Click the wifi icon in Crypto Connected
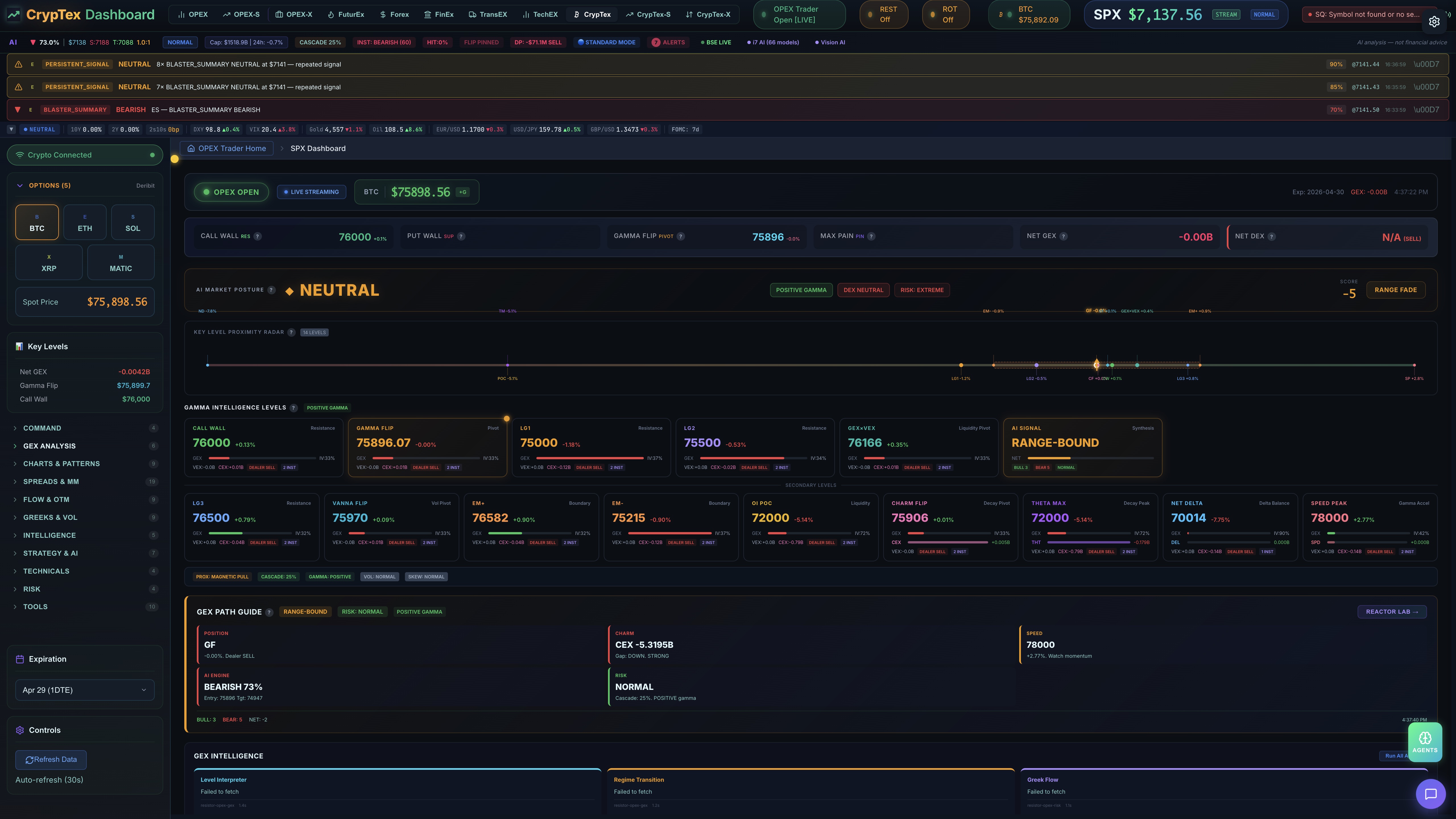The width and height of the screenshot is (1456, 819). (x=20, y=155)
